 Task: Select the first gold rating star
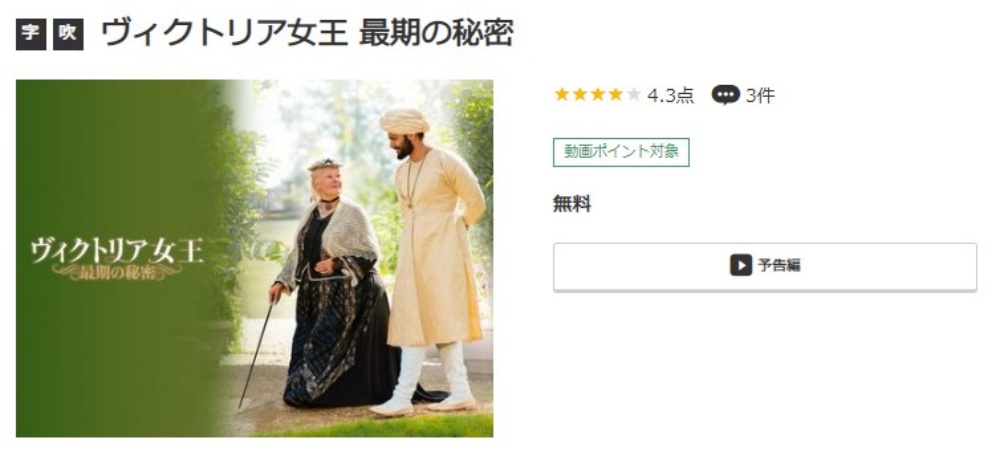[x=562, y=95]
